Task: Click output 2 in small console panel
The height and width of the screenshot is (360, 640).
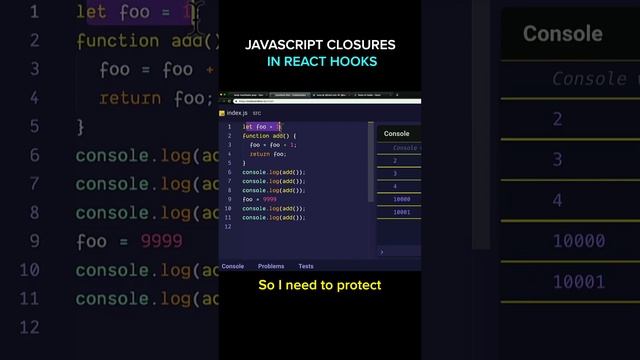Action: (395, 161)
